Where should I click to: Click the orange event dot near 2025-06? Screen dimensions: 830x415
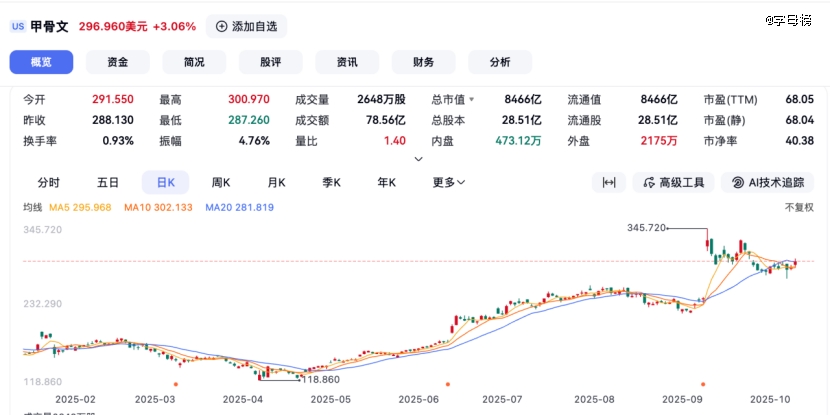(x=447, y=383)
